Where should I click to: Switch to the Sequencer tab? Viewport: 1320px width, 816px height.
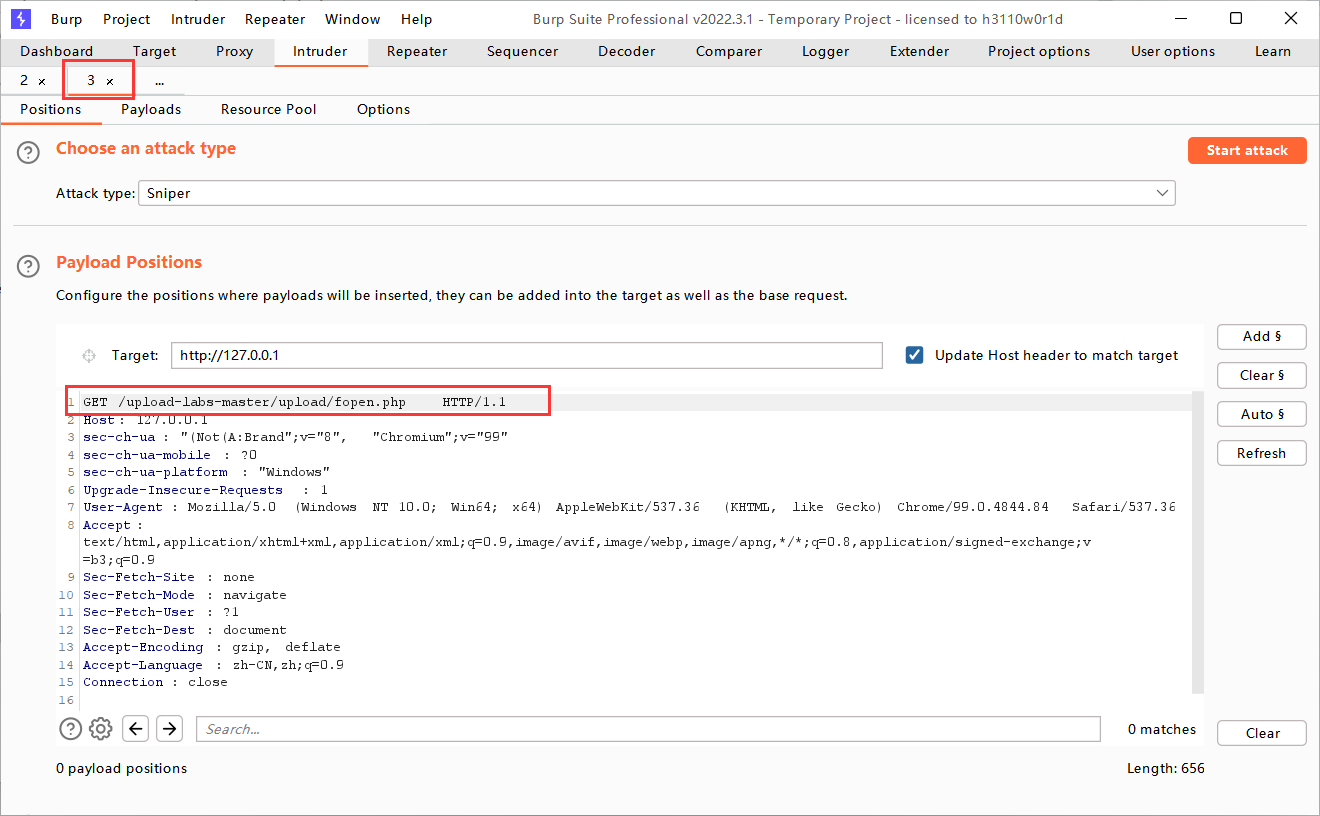(x=522, y=51)
